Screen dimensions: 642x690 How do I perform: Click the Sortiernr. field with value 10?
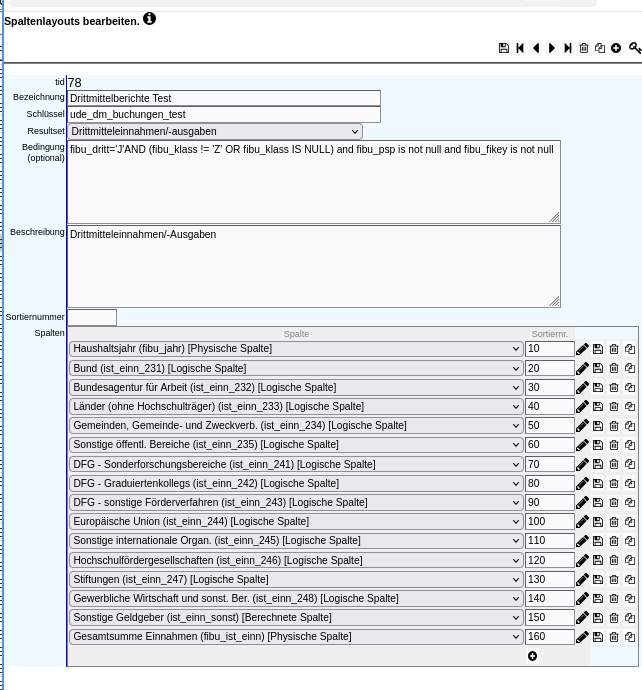(550, 349)
